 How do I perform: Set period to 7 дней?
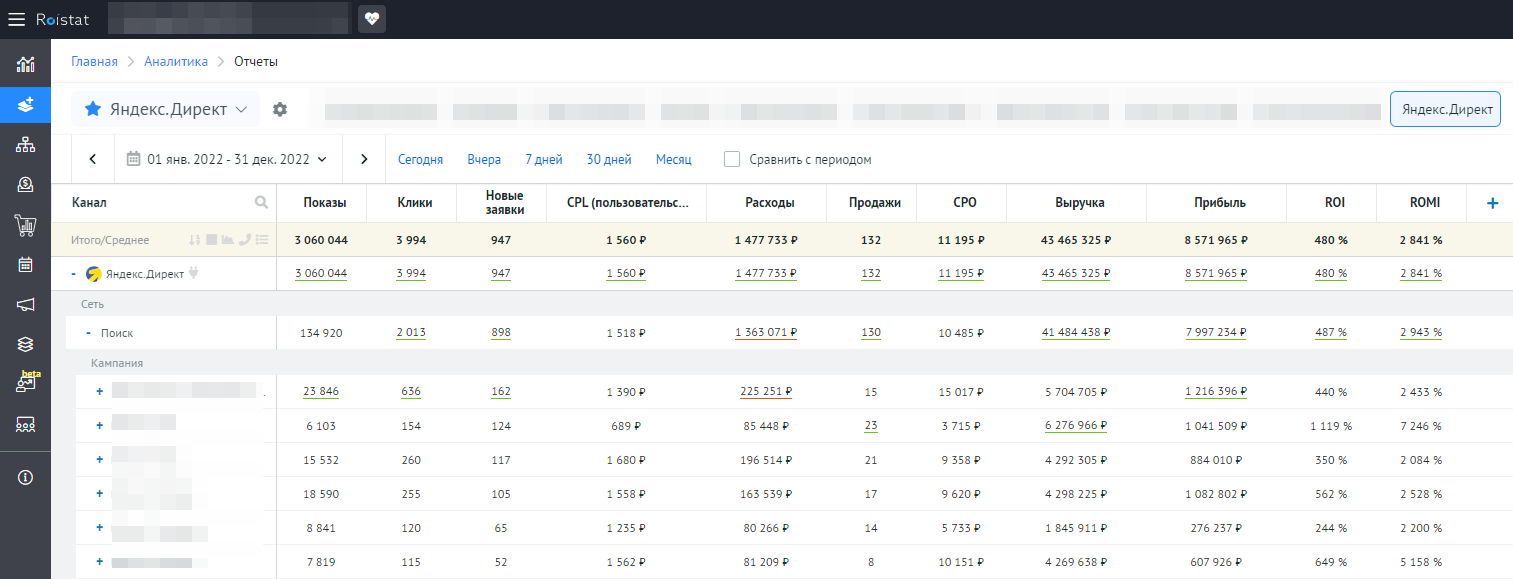(544, 159)
